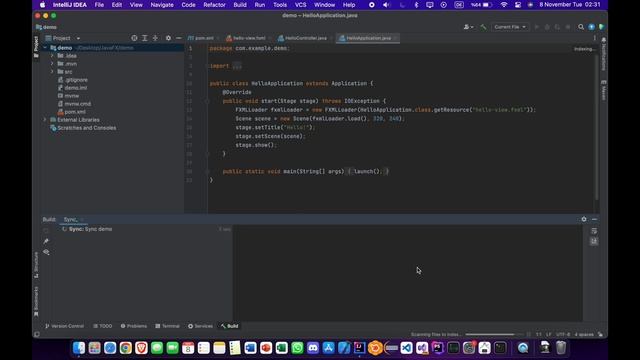640x360 pixels.
Task: Open the account/code-with-me icon
Action: coord(468,27)
